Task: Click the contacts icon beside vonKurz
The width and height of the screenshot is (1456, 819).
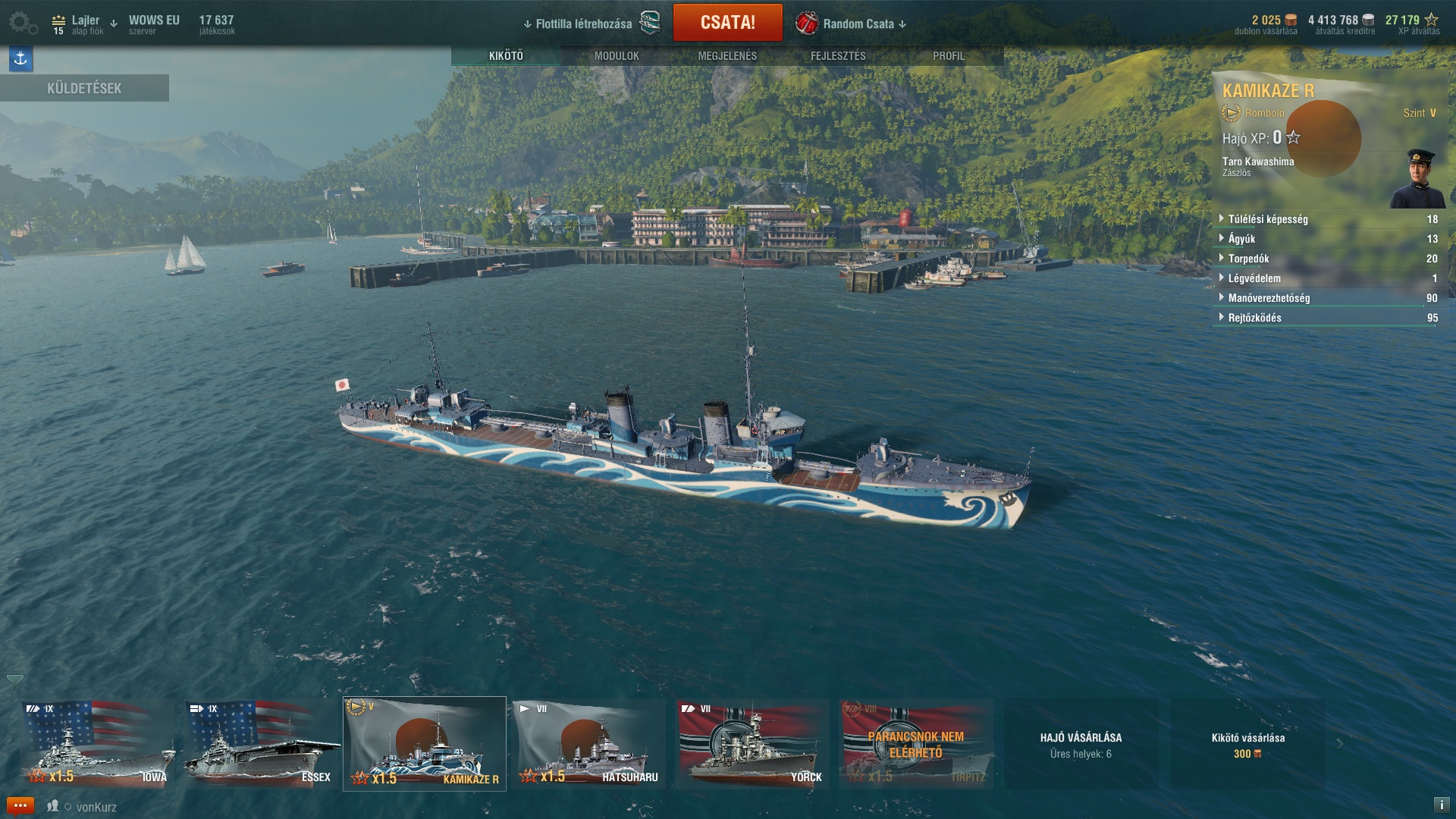Action: click(x=52, y=806)
